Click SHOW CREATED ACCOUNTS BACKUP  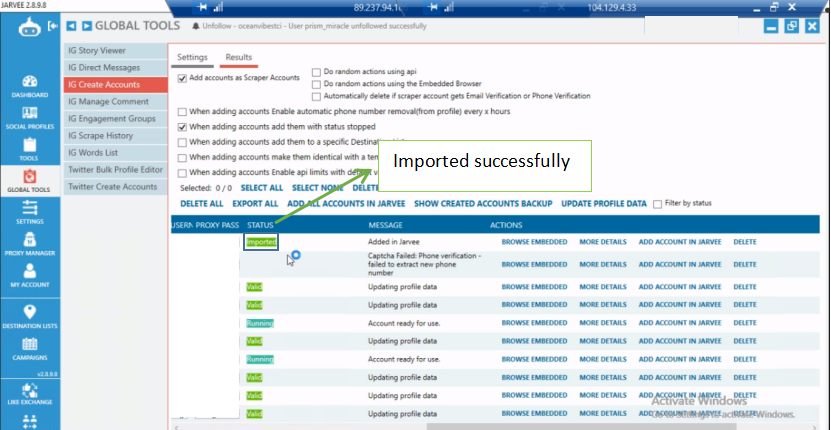[x=483, y=204]
